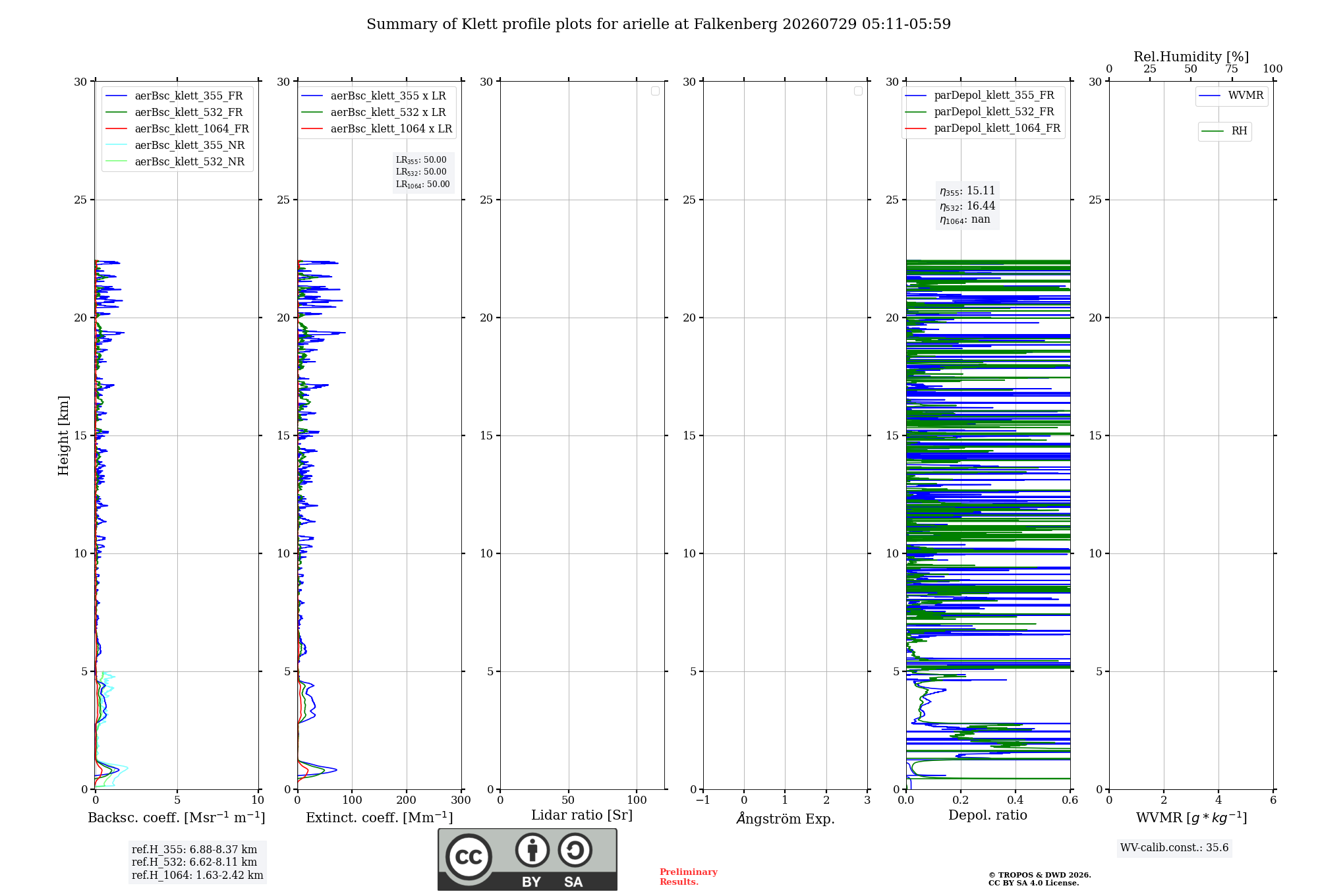Click the blue aerBsc_klett_355_FR legend line
This screenshot has height=896, width=1318.
(x=116, y=96)
